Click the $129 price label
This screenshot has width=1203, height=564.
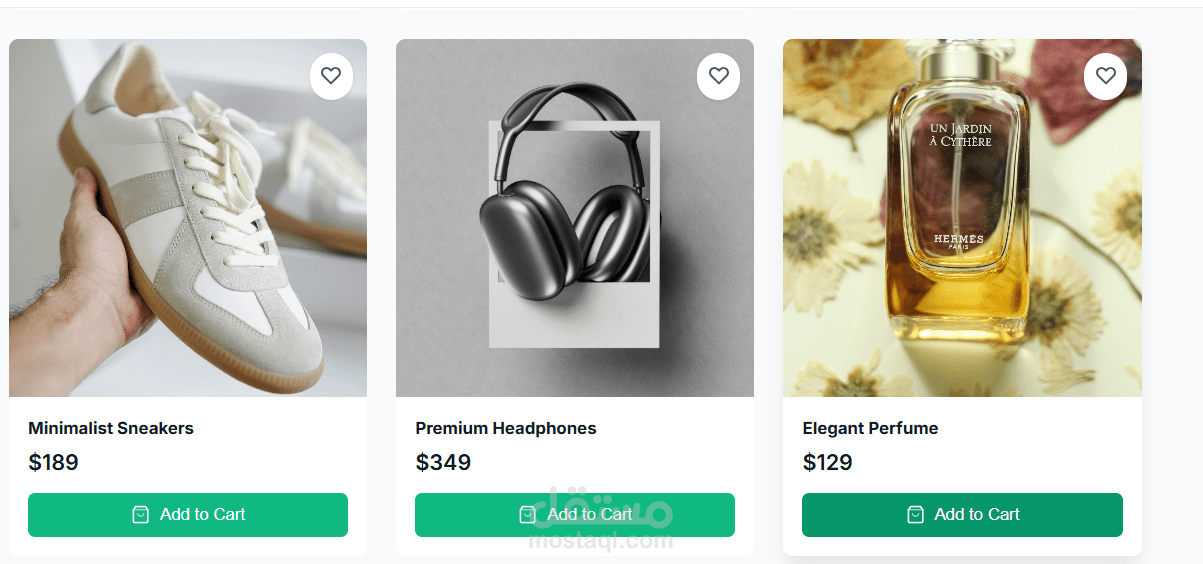coord(827,462)
